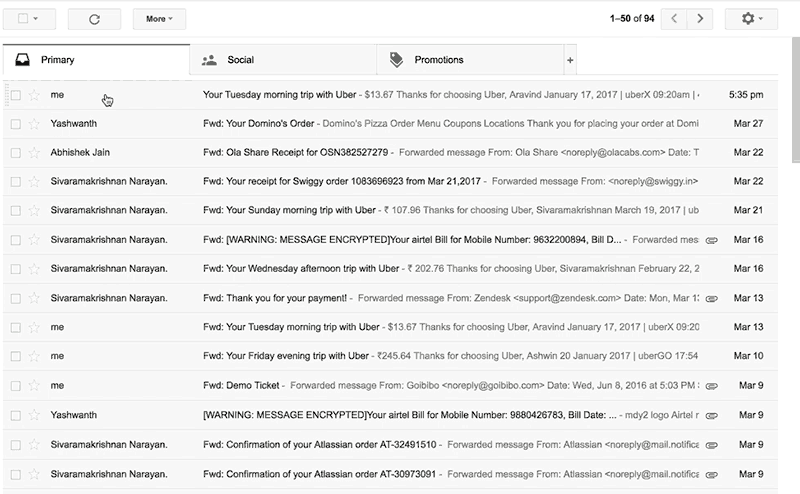The image size is (800, 494).
Task: Select checkbox for Swiggy order email
Action: coord(16,182)
